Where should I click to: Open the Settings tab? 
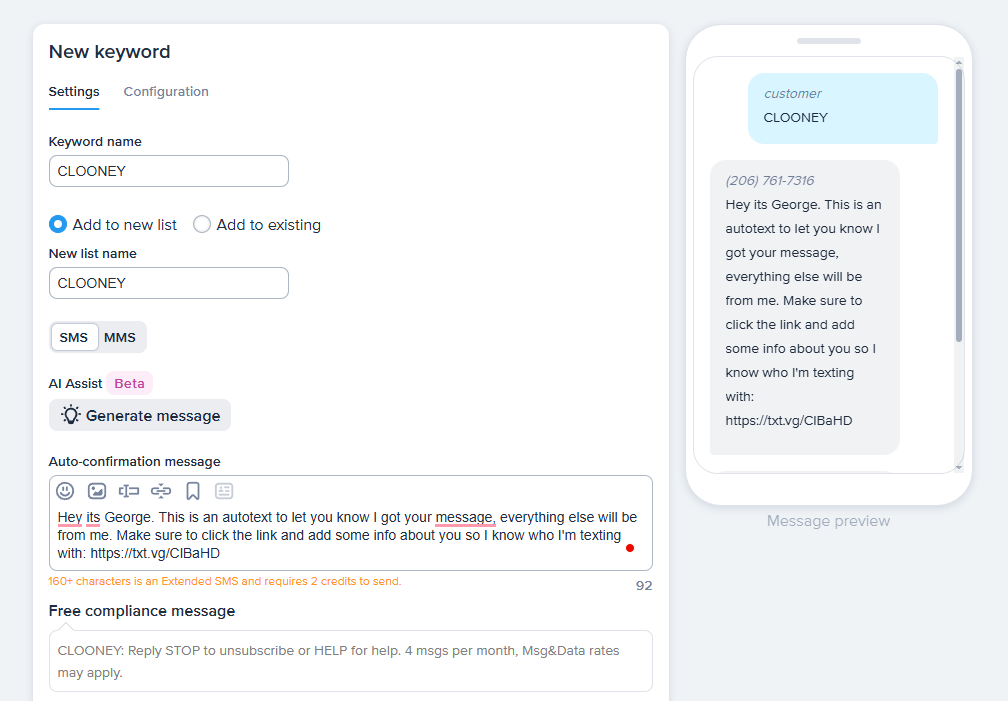pyautogui.click(x=74, y=92)
